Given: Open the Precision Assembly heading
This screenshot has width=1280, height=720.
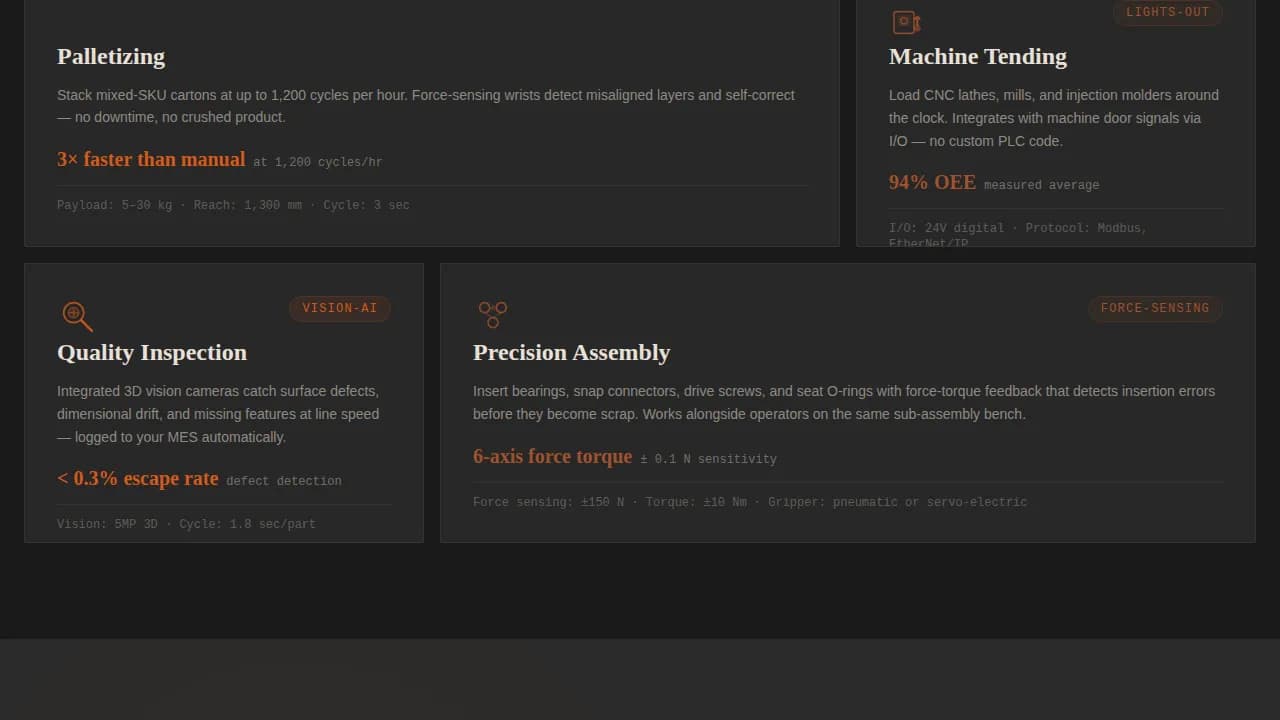Looking at the screenshot, I should pos(571,353).
